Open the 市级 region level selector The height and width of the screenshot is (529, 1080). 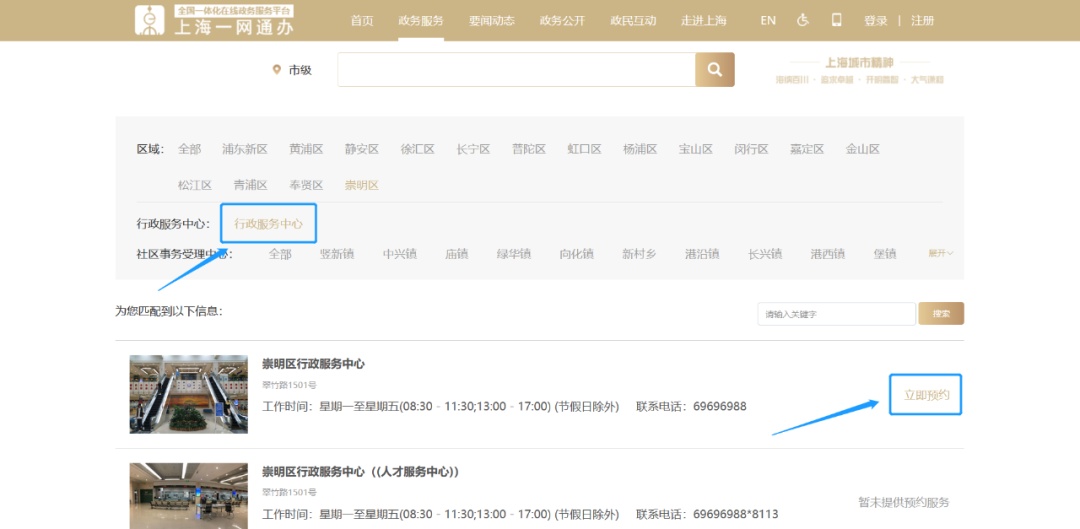300,70
